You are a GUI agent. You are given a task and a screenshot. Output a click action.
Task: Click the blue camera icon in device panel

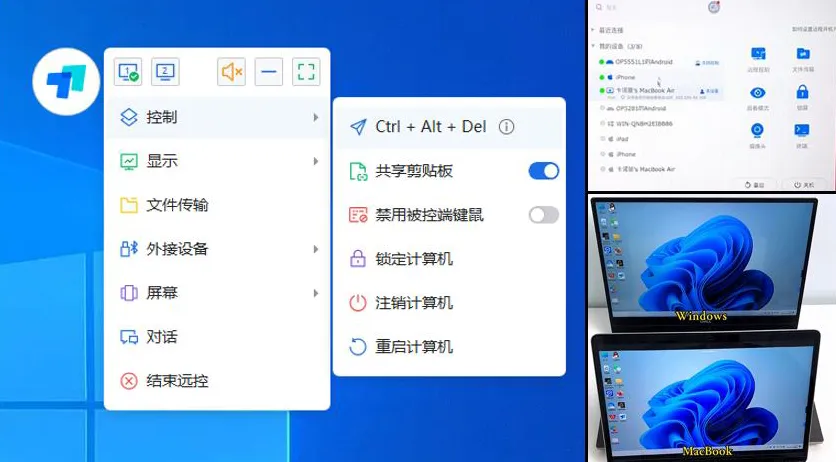pyautogui.click(x=757, y=130)
